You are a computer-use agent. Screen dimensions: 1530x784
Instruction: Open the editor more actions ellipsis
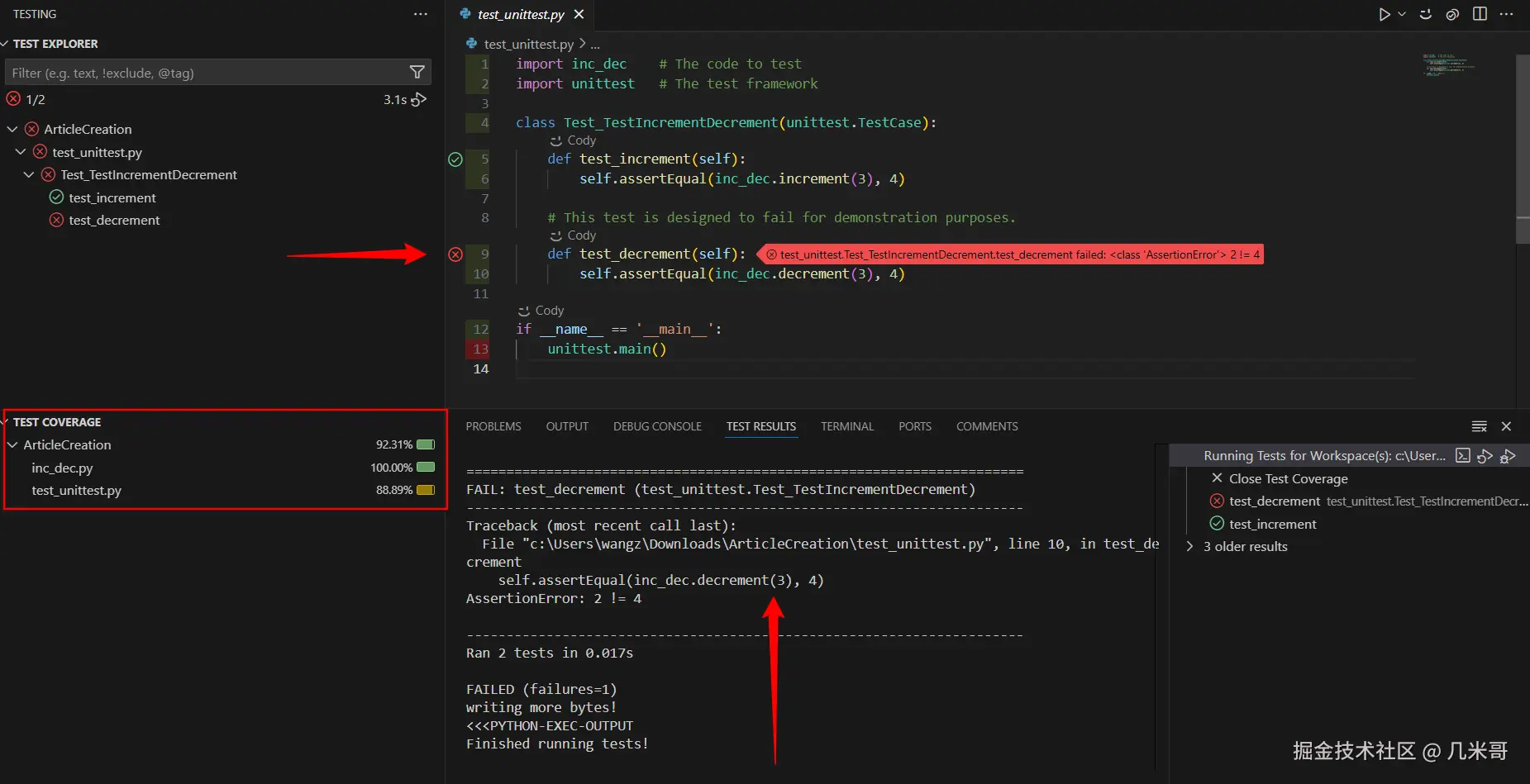coord(1507,14)
